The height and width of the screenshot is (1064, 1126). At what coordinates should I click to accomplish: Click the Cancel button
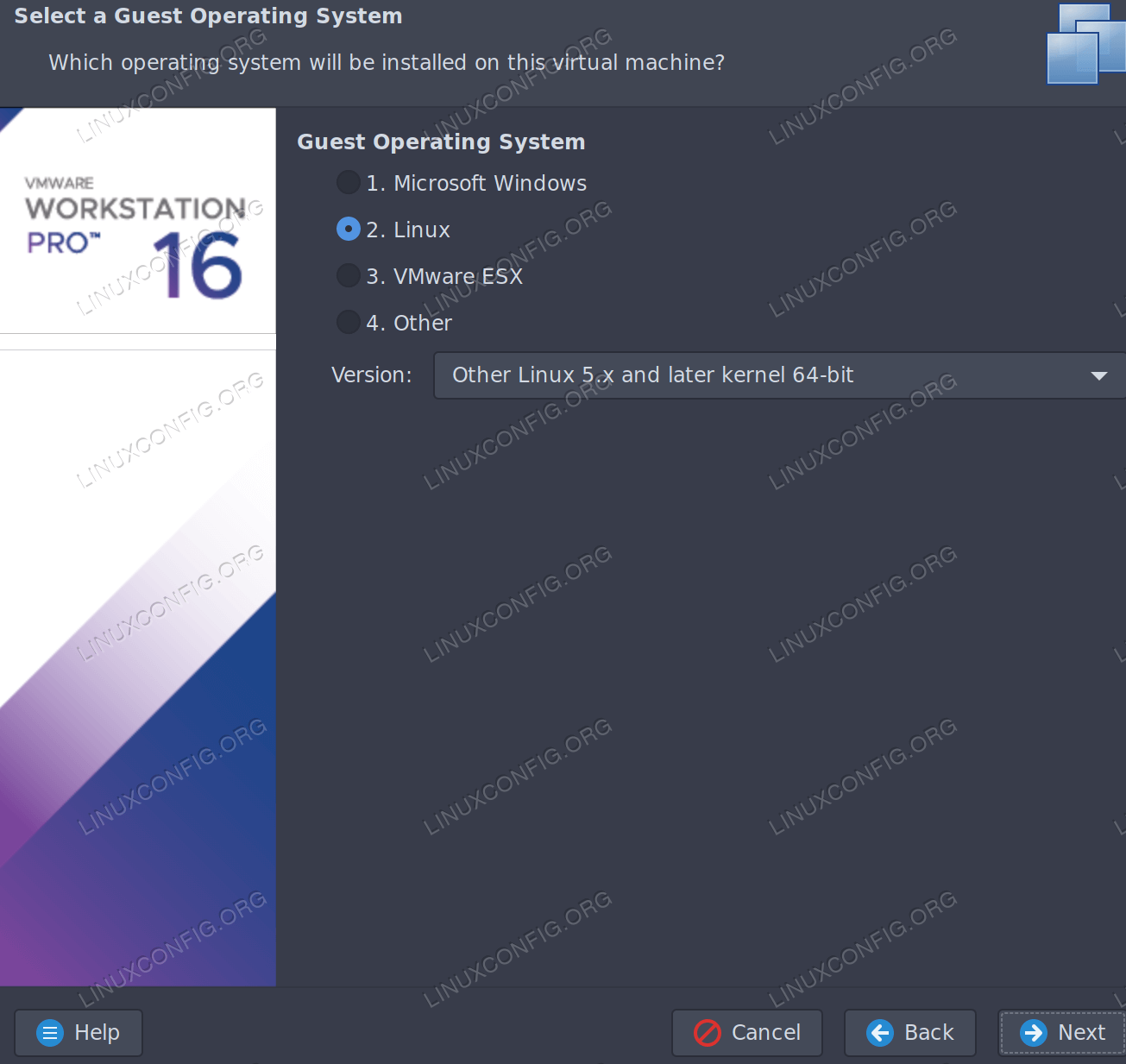click(747, 1033)
